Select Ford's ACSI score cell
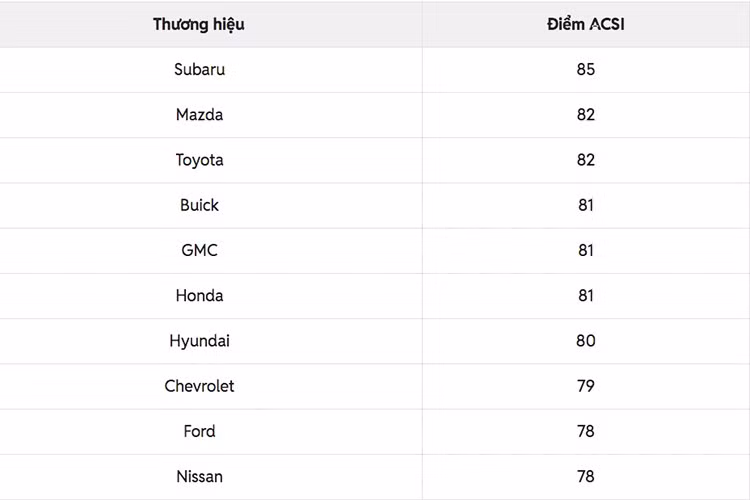Screen dimensions: 750x500 [585, 431]
